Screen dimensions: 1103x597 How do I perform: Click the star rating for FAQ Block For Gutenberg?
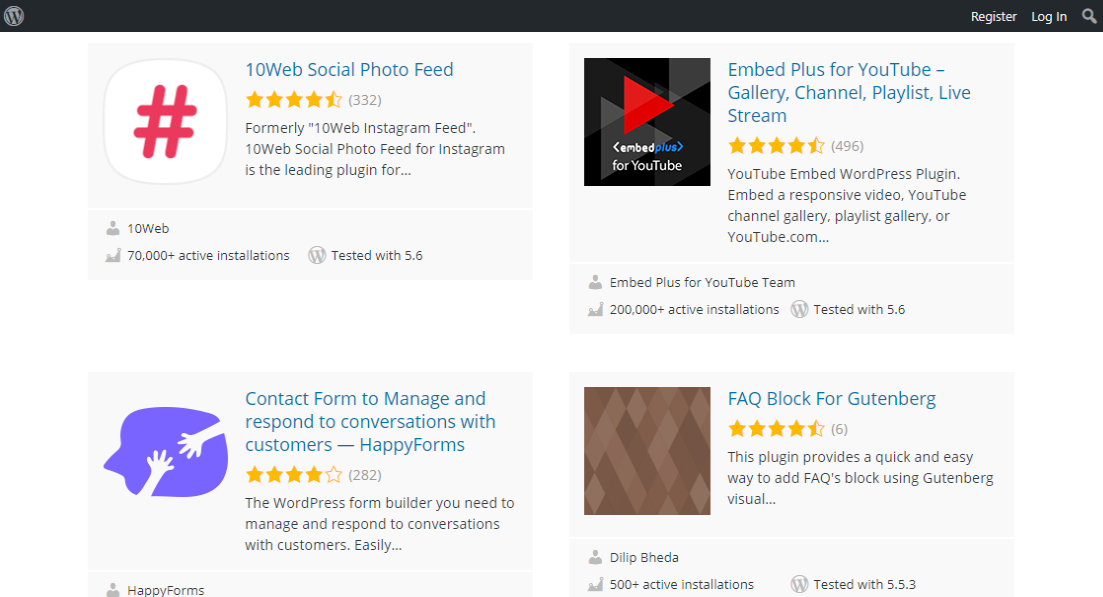coord(777,429)
